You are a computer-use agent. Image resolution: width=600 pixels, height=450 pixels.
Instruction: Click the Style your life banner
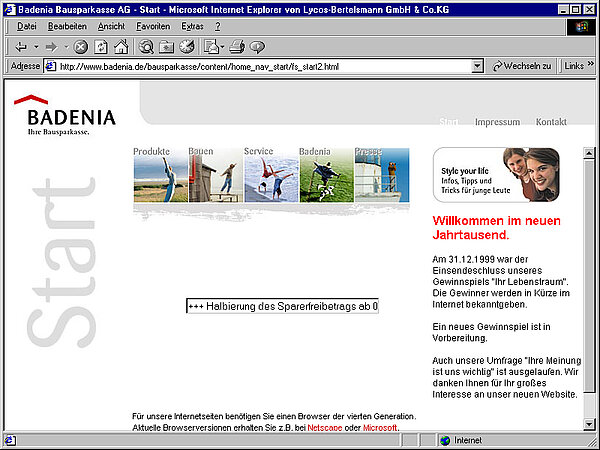point(496,175)
